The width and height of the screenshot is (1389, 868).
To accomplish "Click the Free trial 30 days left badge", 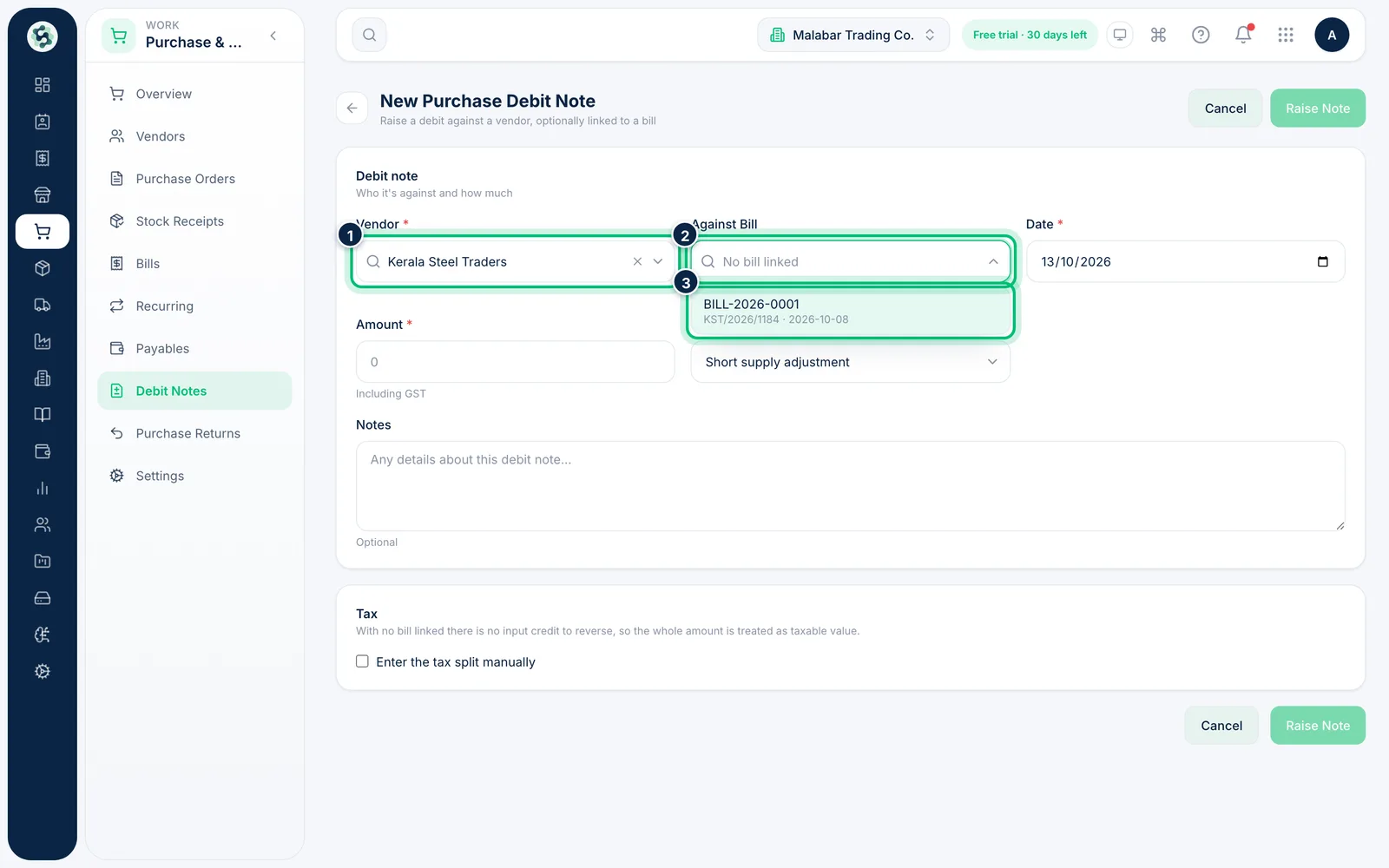I will point(1030,35).
